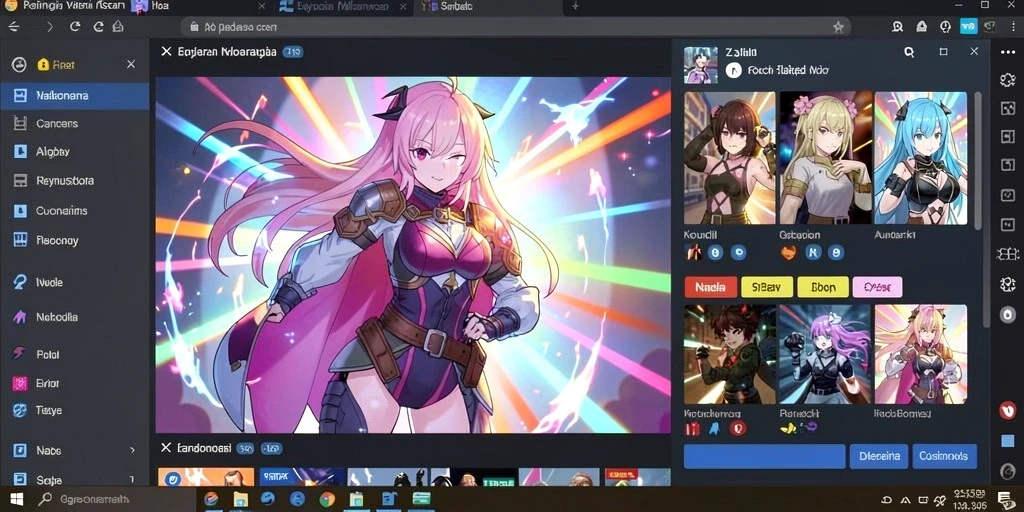Click the Aligbay sidebar icon
Screen dimensions: 1024x512
20,152
